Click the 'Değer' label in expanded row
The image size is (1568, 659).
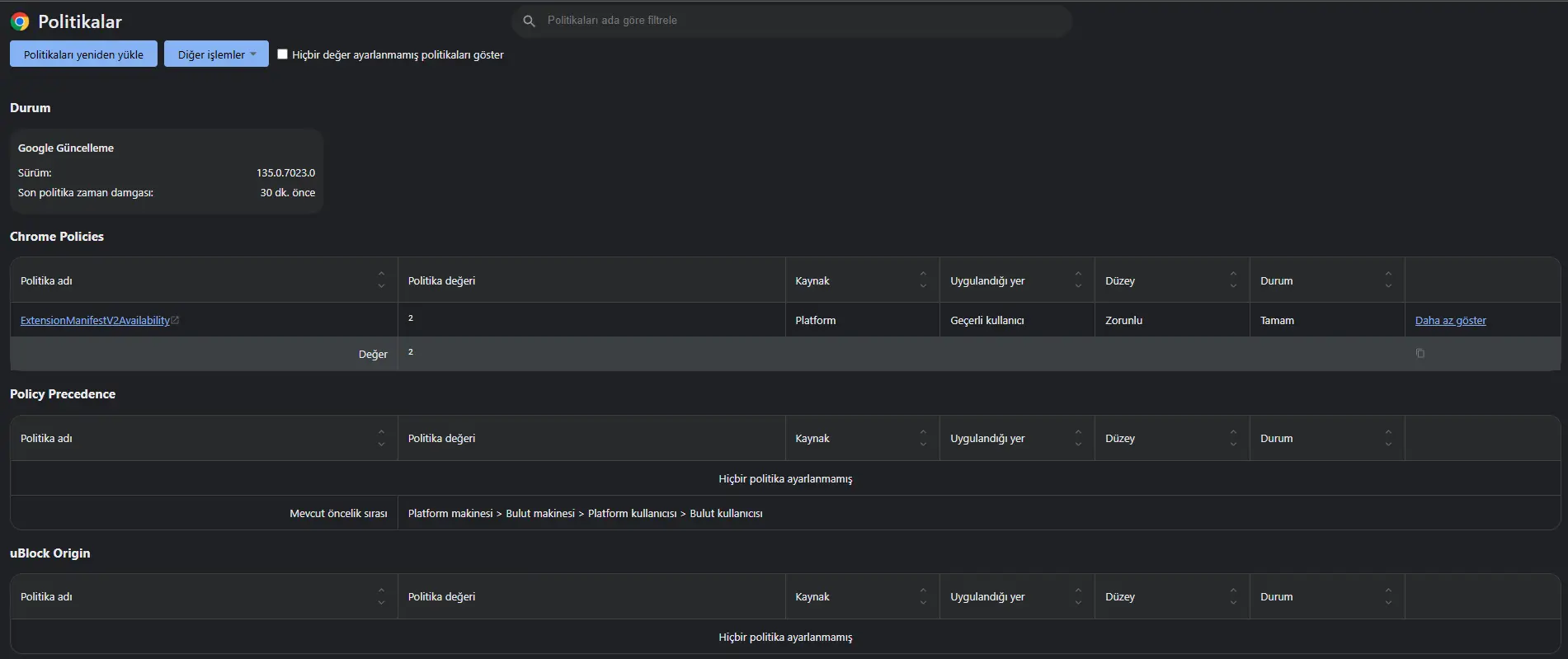pyautogui.click(x=373, y=355)
